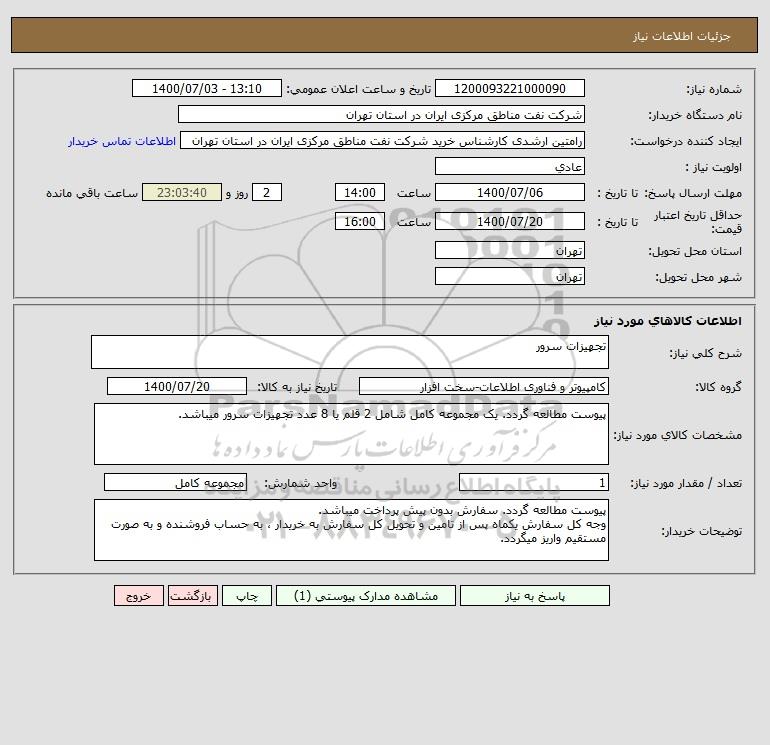
Task: Click the label شماره نیاز
Action: [714, 89]
